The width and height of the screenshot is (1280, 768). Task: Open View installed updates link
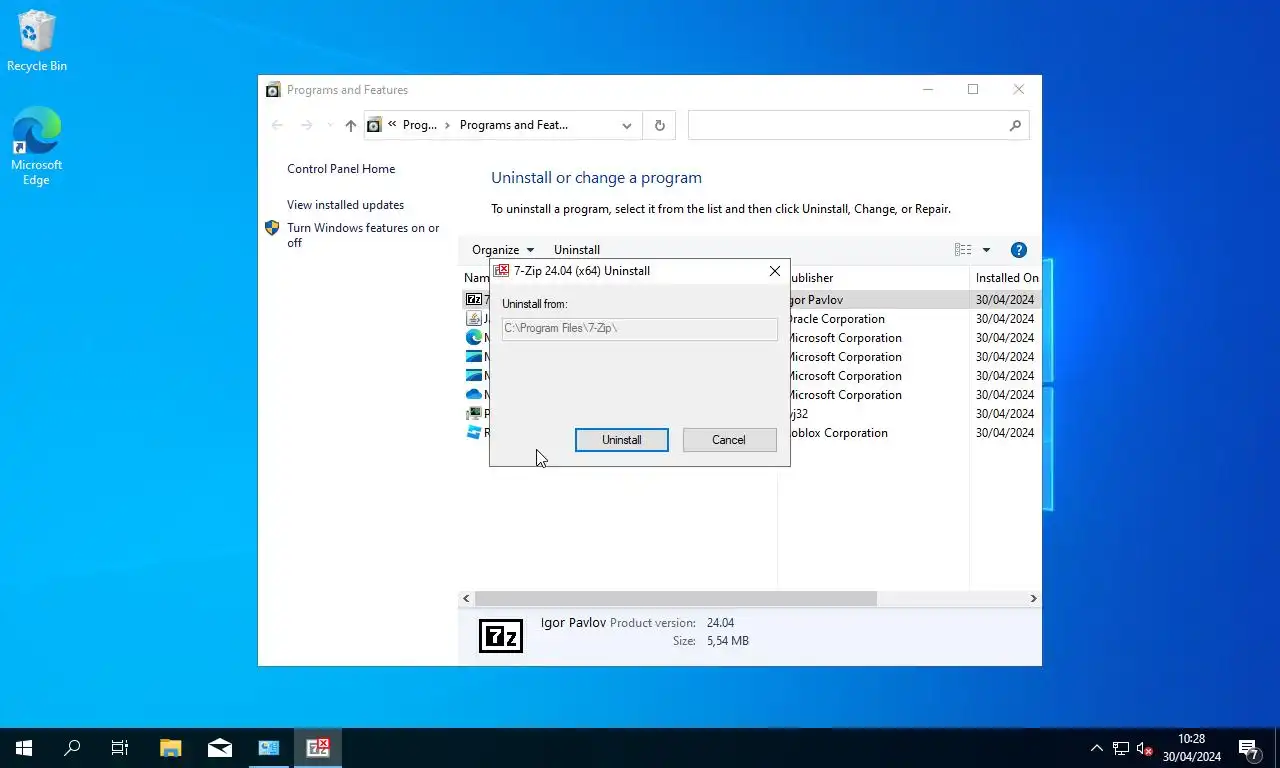[345, 205]
